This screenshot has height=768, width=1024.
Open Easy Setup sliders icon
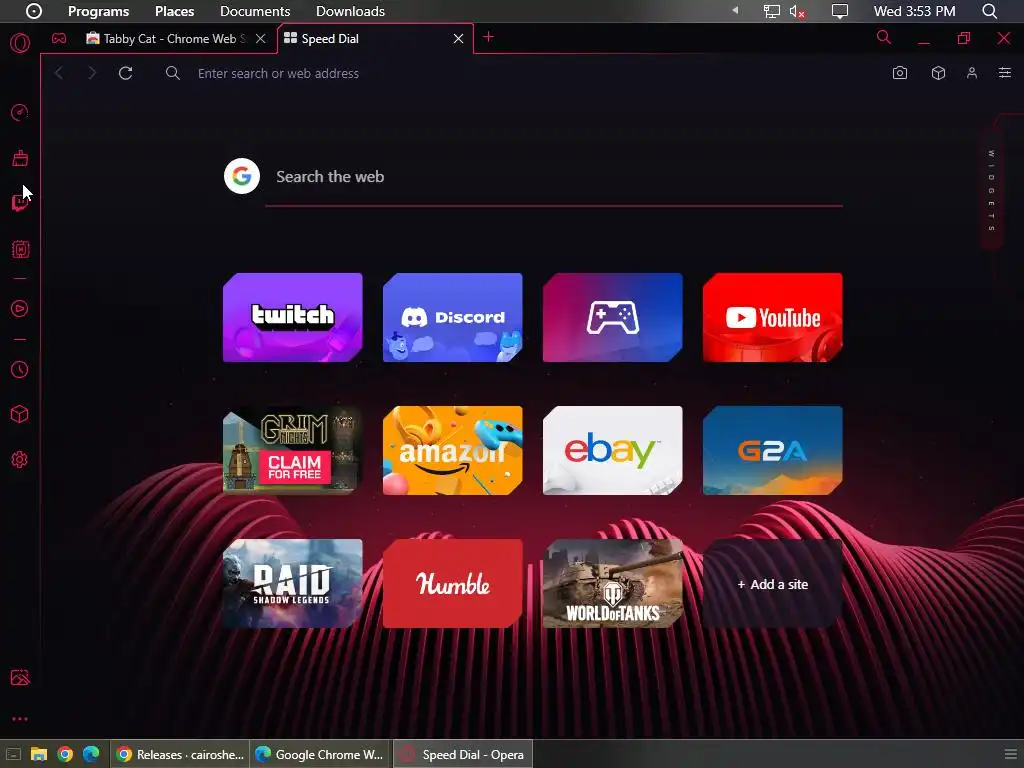pyautogui.click(x=1005, y=73)
